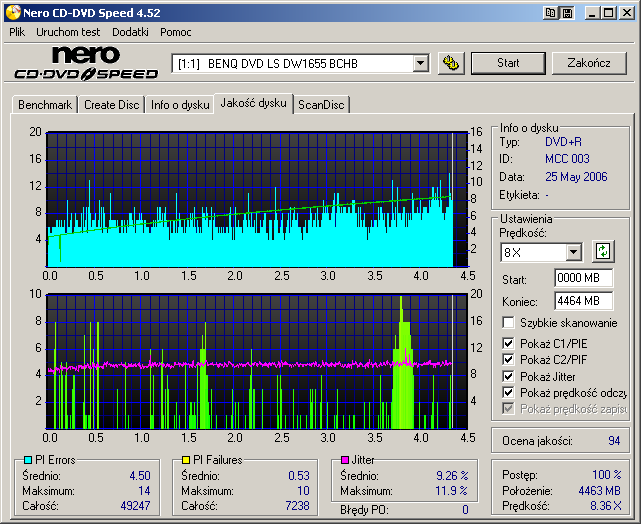
Task: Click the PI Errors maximum 14
Action: (144, 490)
